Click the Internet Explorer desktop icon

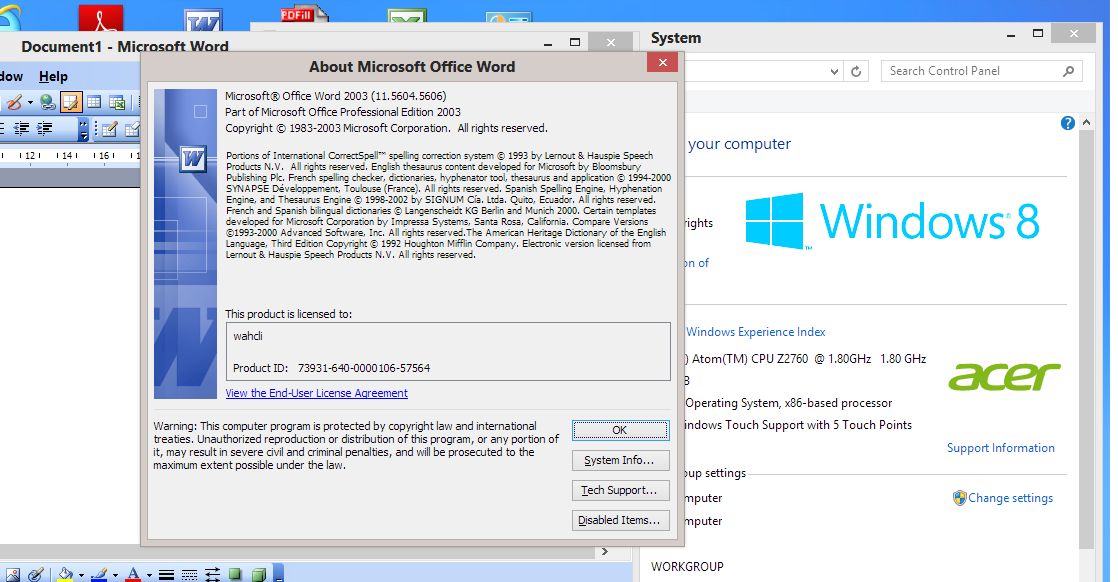pyautogui.click(x=11, y=18)
